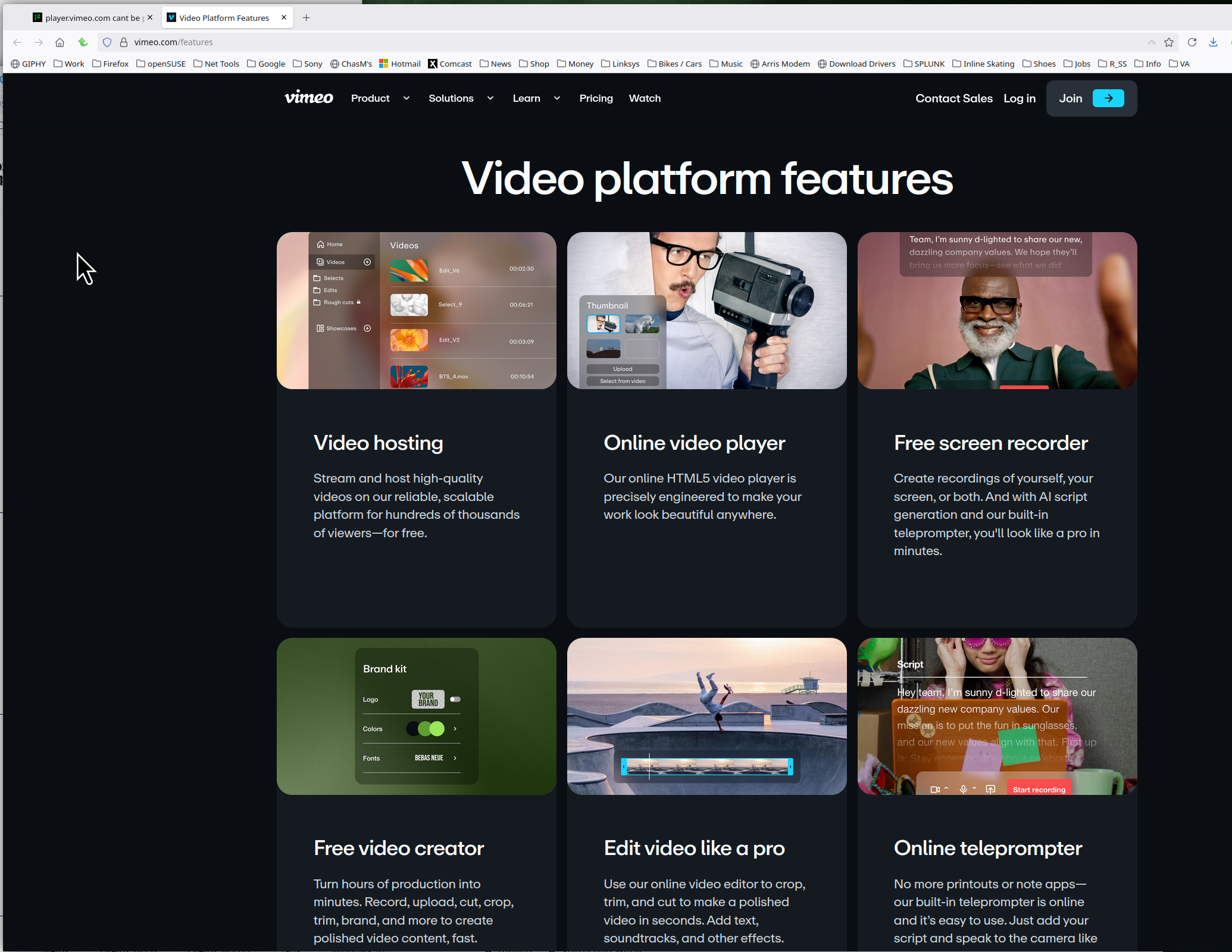Open the Pricing menu item

coord(596,98)
